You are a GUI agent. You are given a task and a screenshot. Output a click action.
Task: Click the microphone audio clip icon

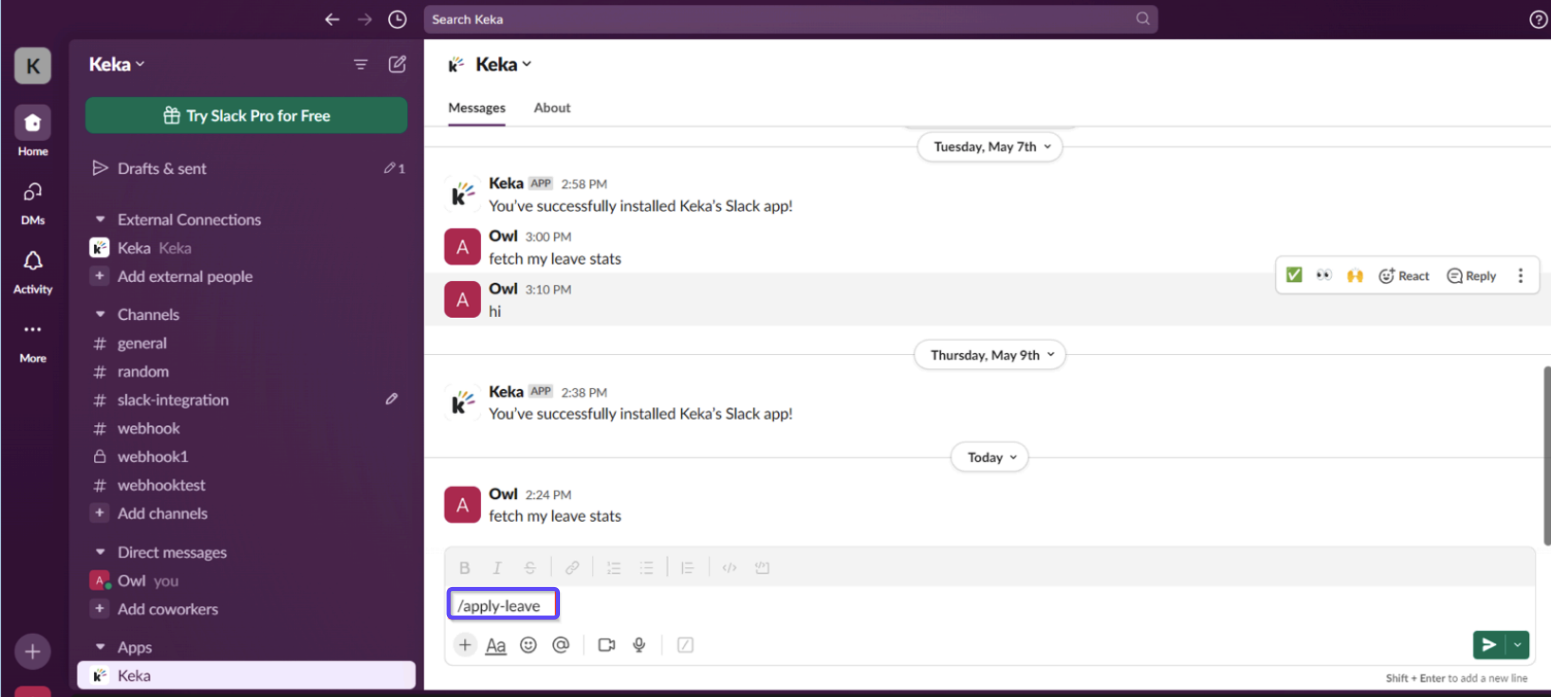click(639, 645)
